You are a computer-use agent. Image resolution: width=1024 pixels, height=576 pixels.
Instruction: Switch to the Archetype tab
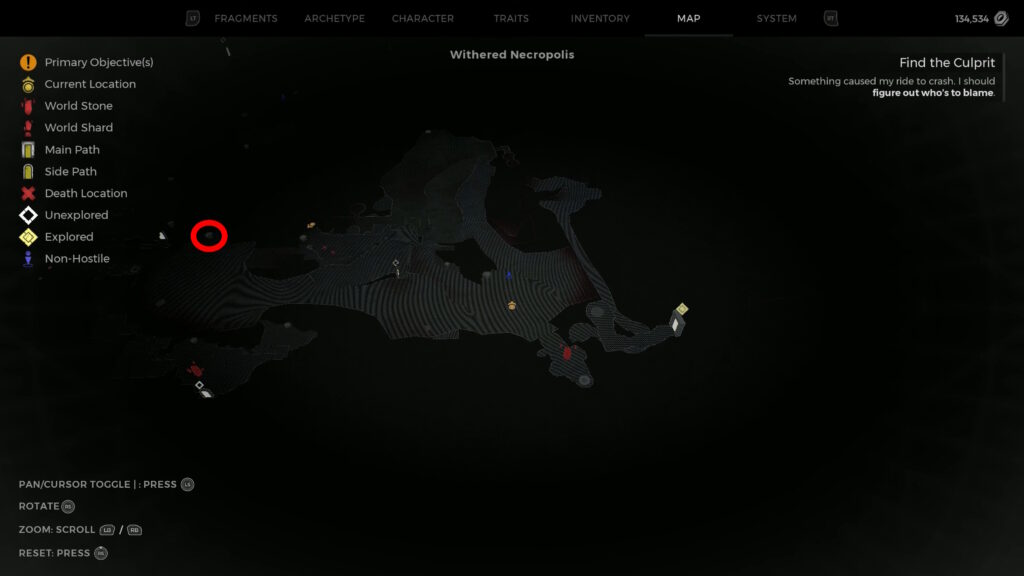click(x=334, y=18)
